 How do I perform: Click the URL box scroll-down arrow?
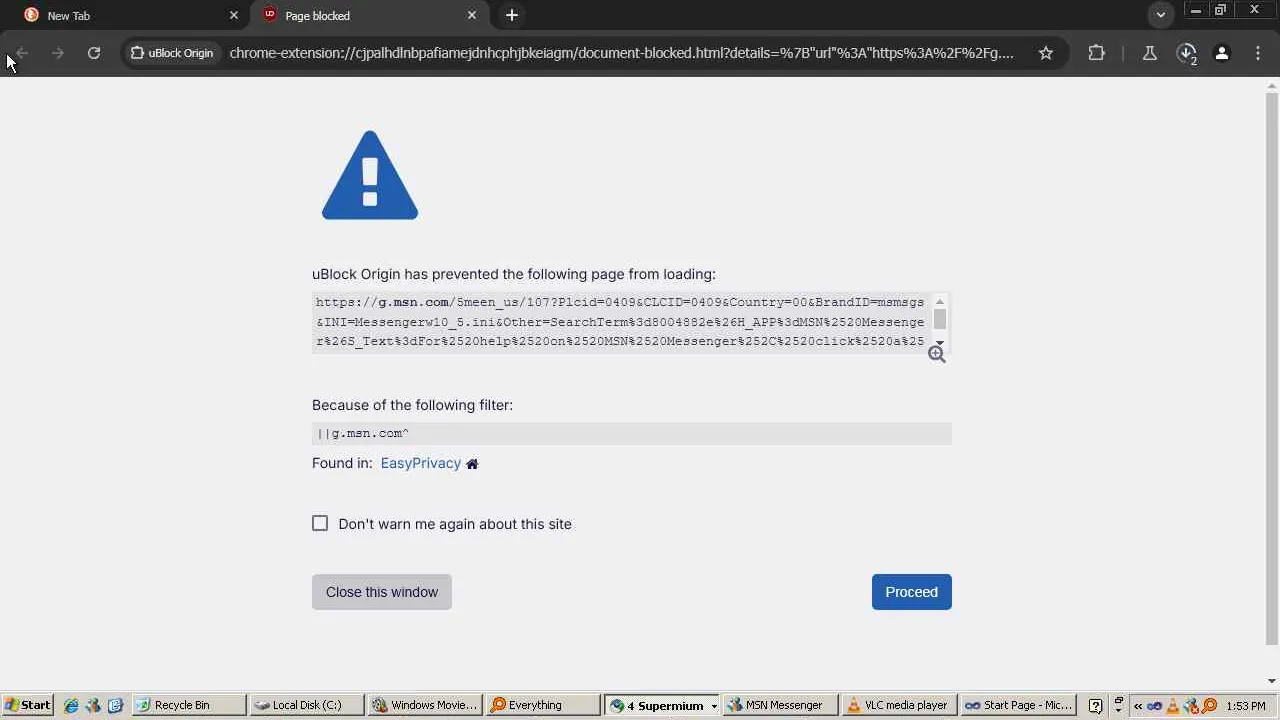pos(940,343)
